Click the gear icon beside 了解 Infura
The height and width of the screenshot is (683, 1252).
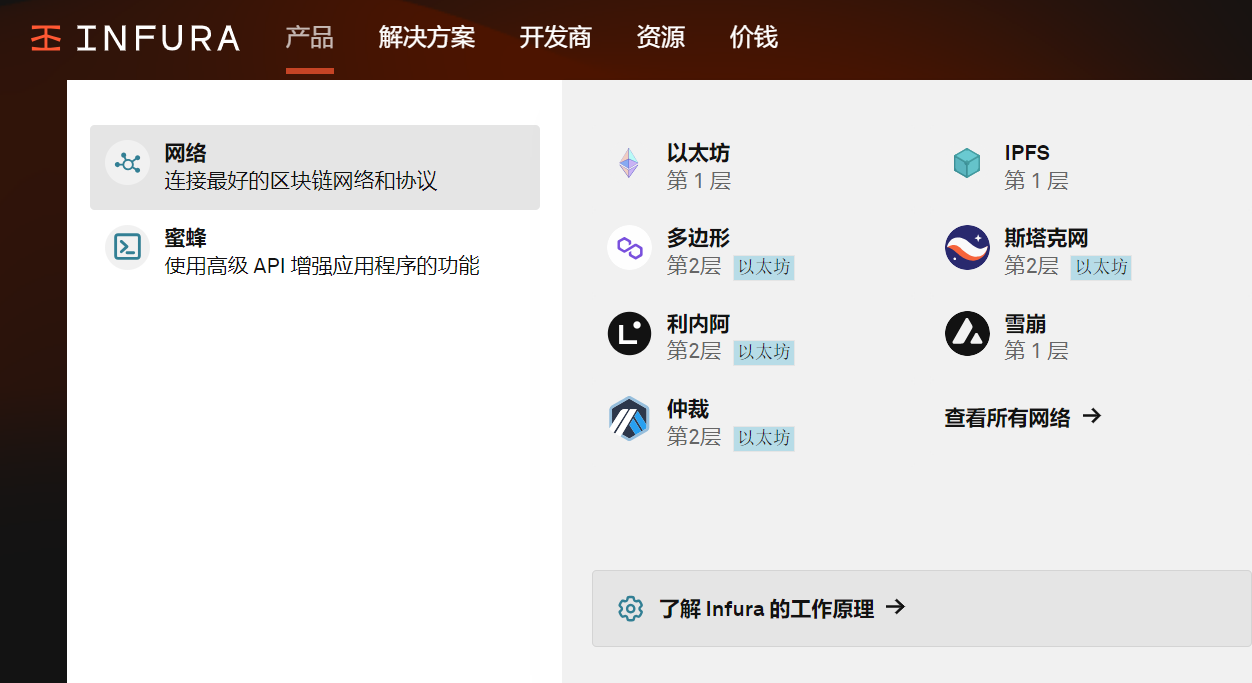630,608
